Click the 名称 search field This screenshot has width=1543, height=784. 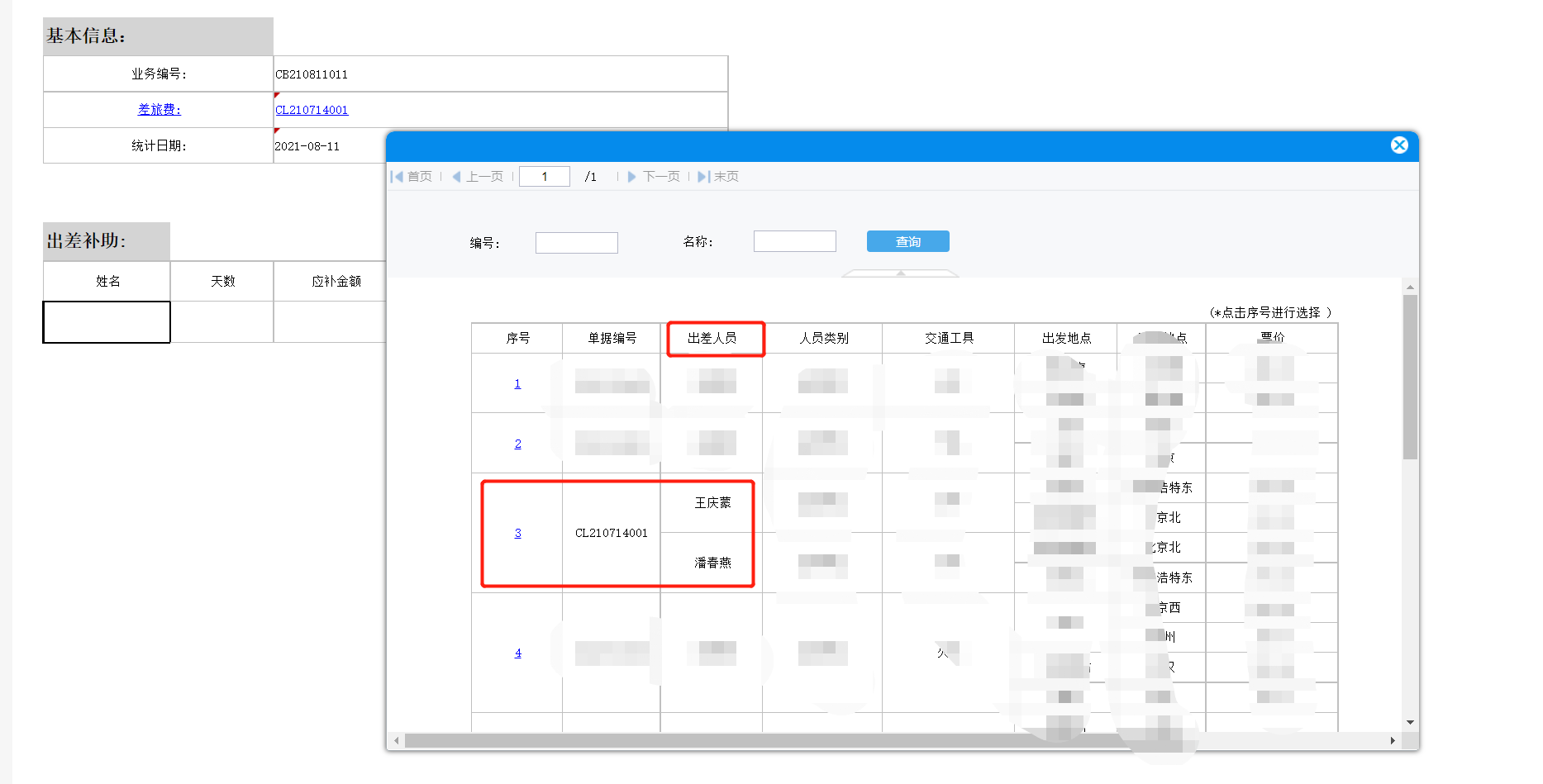coord(795,241)
